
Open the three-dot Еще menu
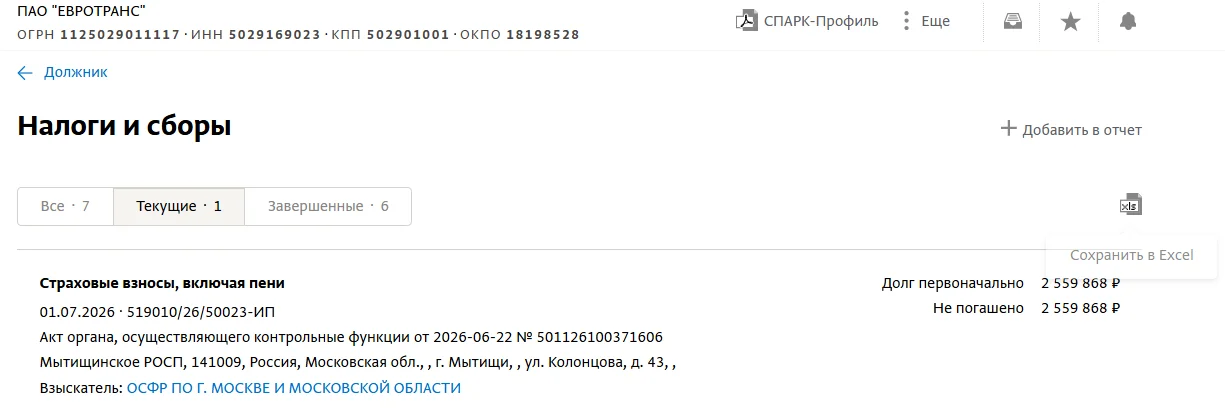[x=906, y=20]
